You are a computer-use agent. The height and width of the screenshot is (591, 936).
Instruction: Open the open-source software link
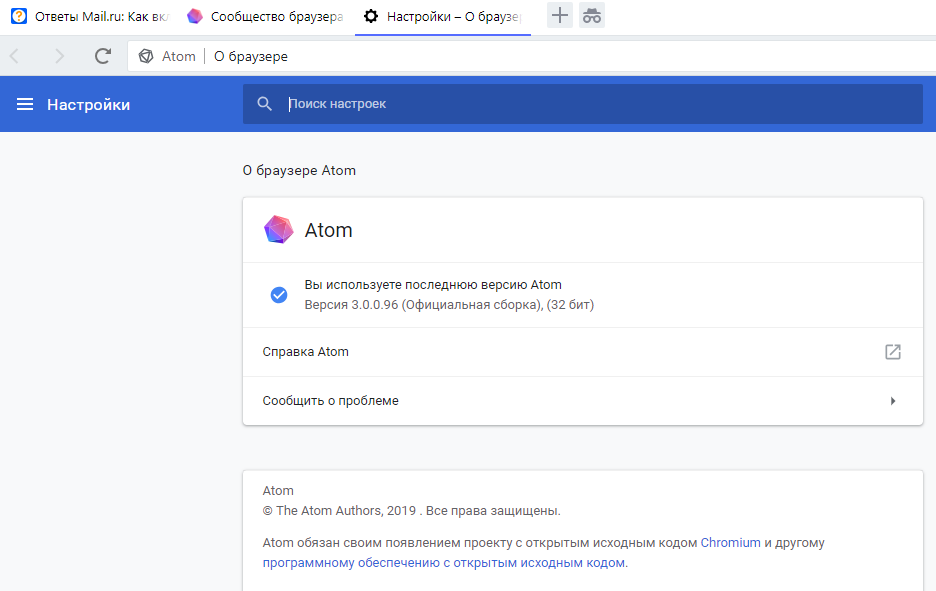point(444,562)
